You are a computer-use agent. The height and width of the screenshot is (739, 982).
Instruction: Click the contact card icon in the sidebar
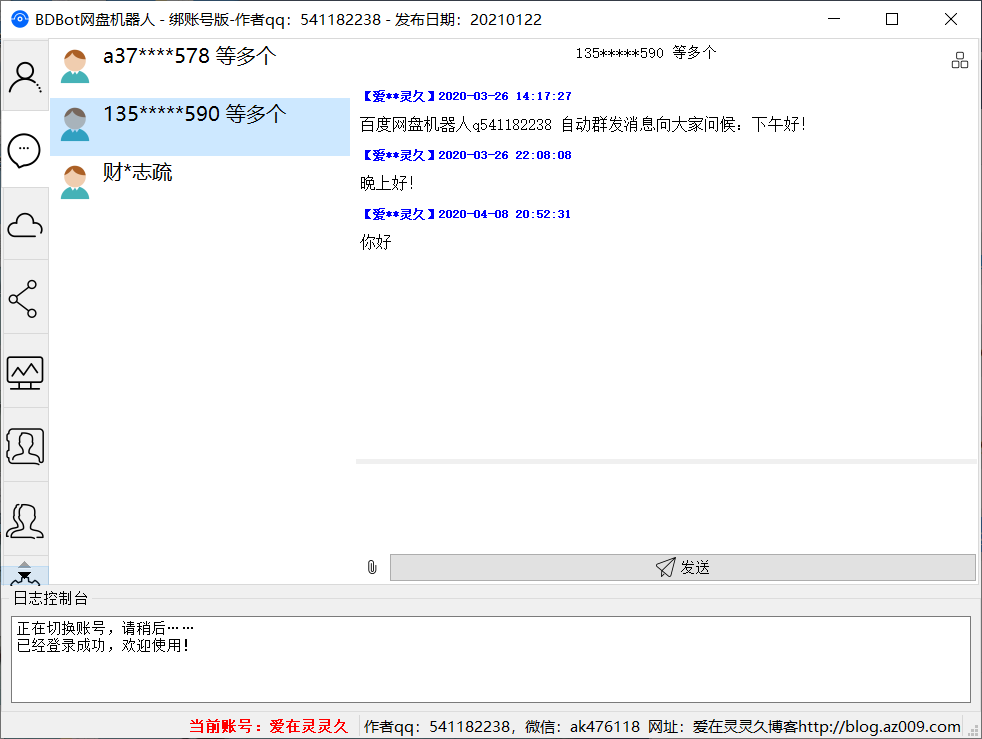point(25,446)
